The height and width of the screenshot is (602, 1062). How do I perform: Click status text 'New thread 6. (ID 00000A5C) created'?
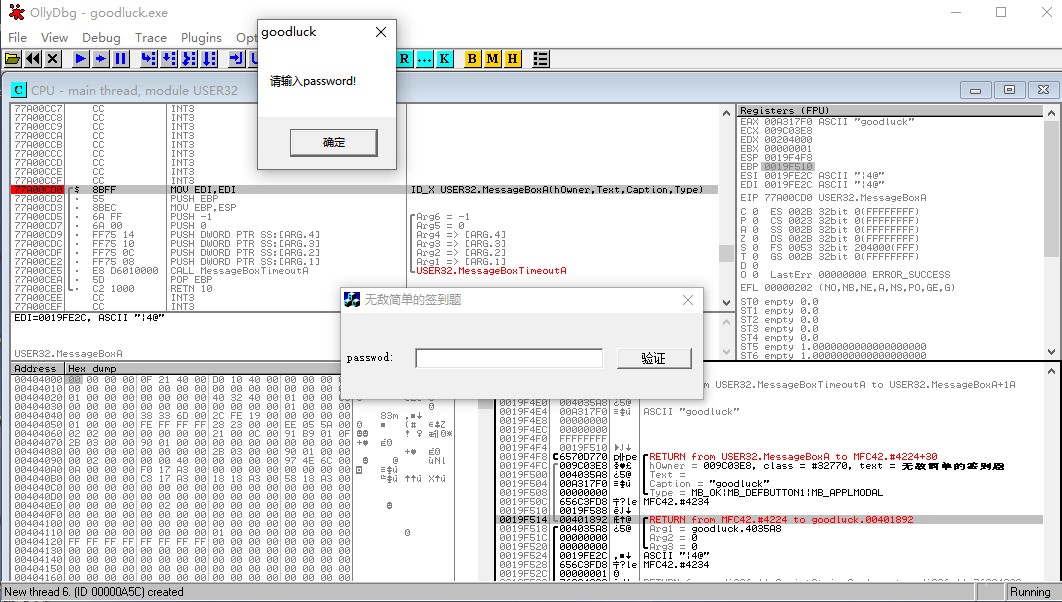94,592
